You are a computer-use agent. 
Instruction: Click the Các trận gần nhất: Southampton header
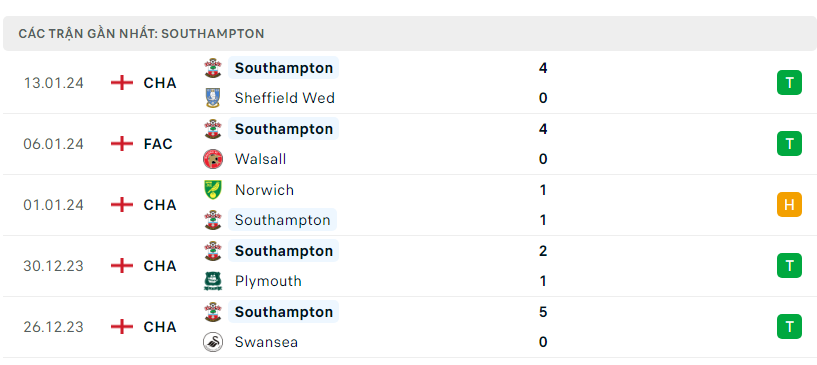(408, 33)
